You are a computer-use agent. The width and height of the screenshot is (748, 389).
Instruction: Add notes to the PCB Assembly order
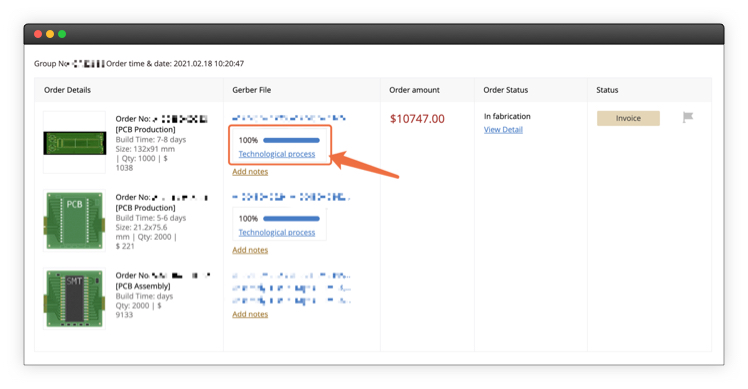[250, 314]
